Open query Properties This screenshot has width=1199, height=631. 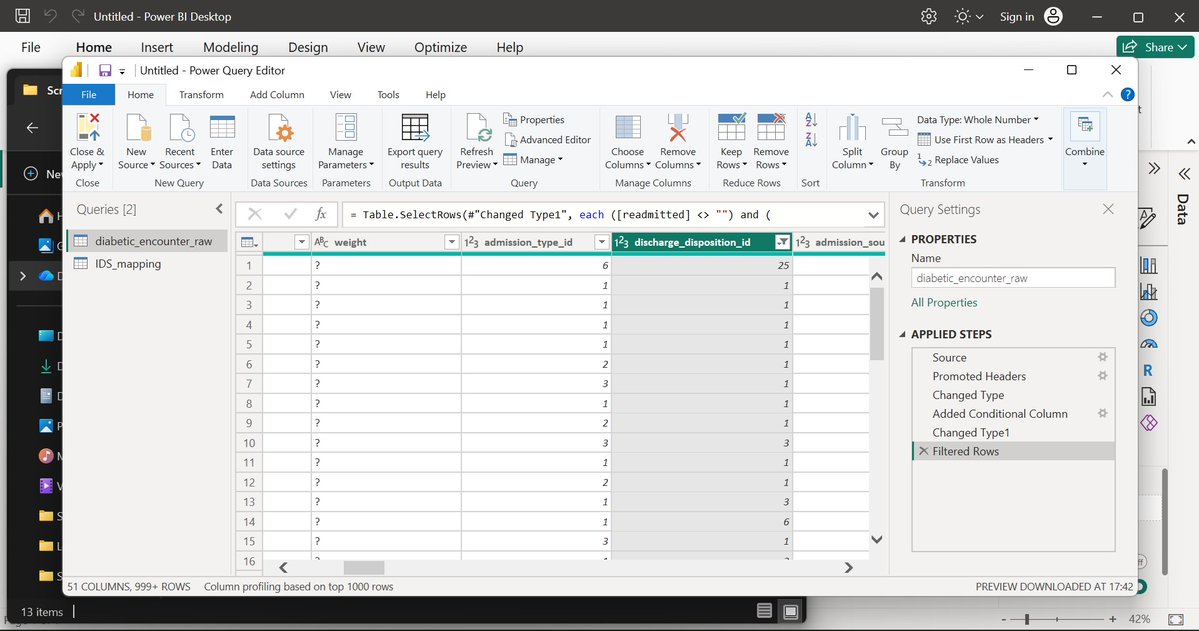click(x=534, y=120)
